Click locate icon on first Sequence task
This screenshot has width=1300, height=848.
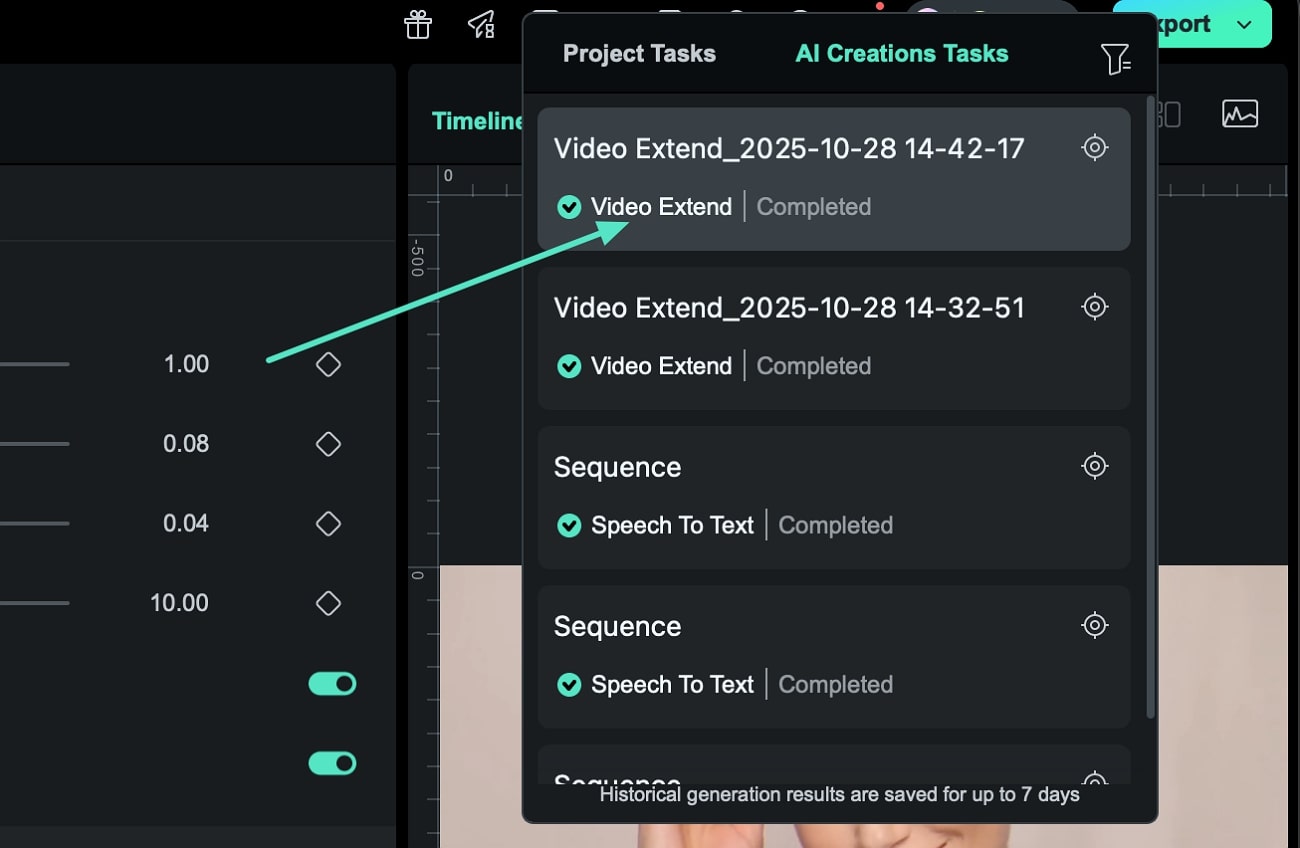(x=1095, y=466)
